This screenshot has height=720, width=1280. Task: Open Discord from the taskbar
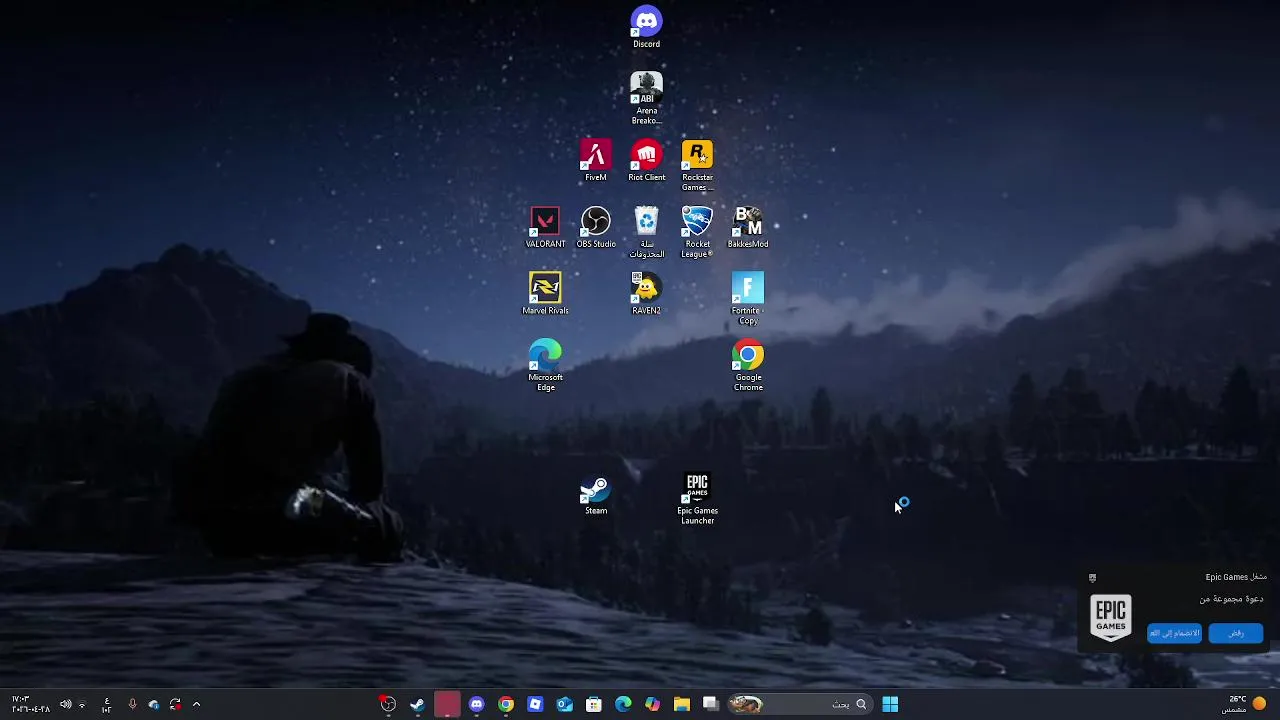(476, 704)
